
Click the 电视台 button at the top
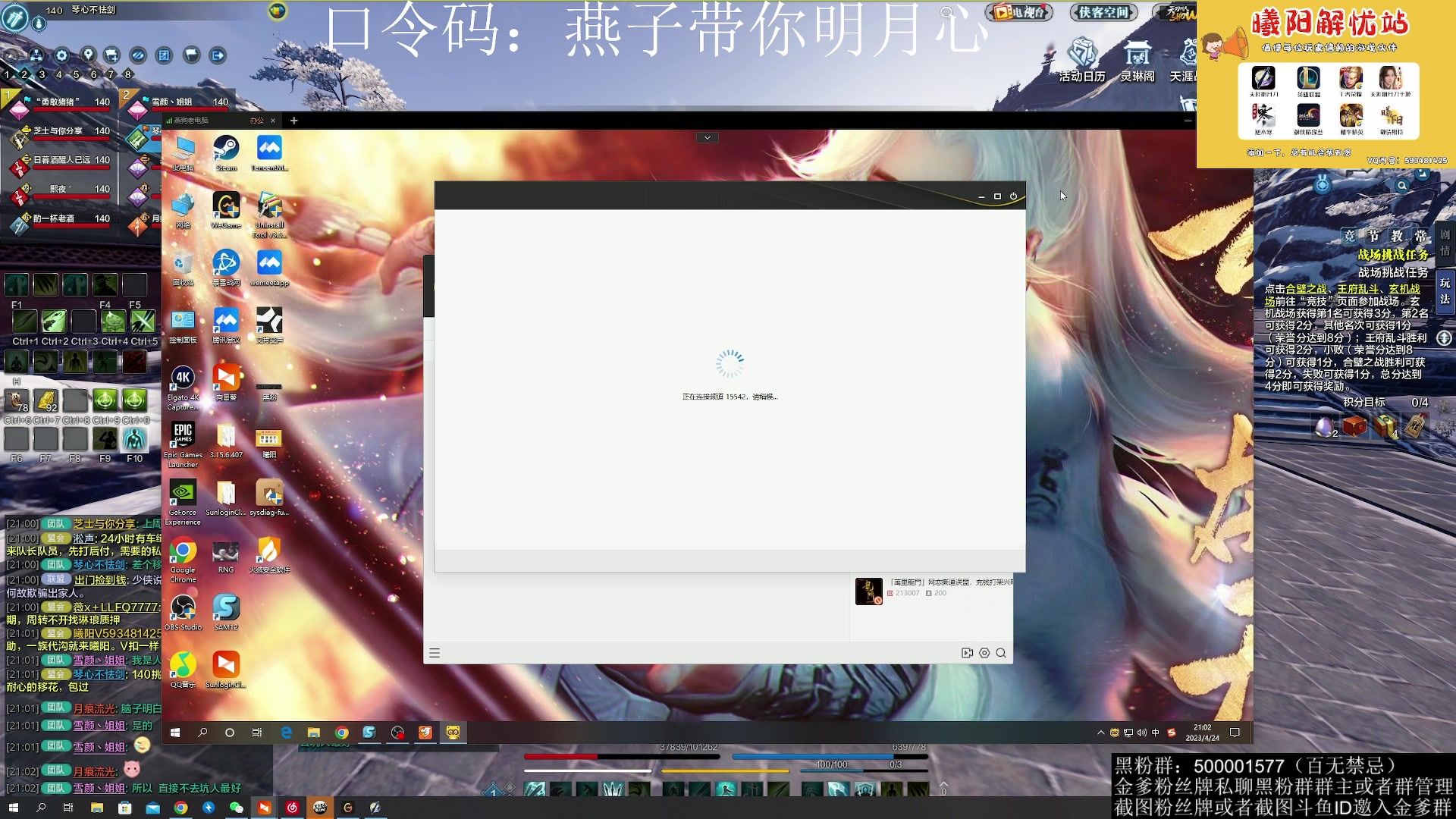pos(1020,12)
